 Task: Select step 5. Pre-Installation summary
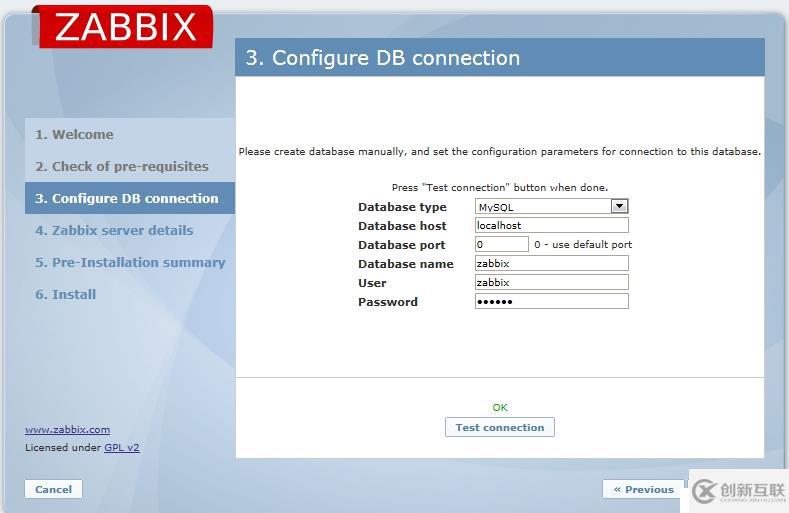130,262
